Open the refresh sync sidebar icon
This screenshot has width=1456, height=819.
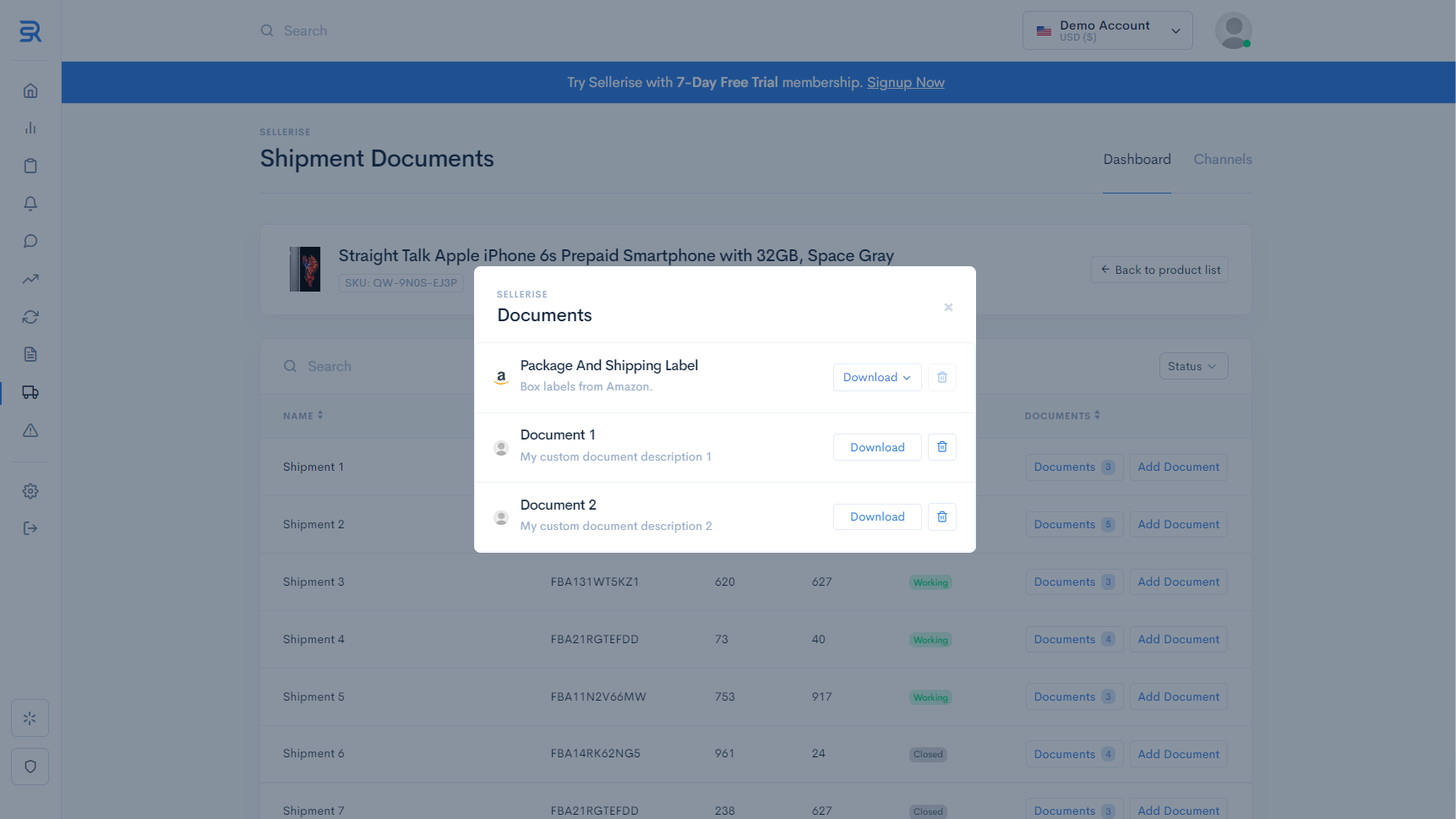coord(30,317)
